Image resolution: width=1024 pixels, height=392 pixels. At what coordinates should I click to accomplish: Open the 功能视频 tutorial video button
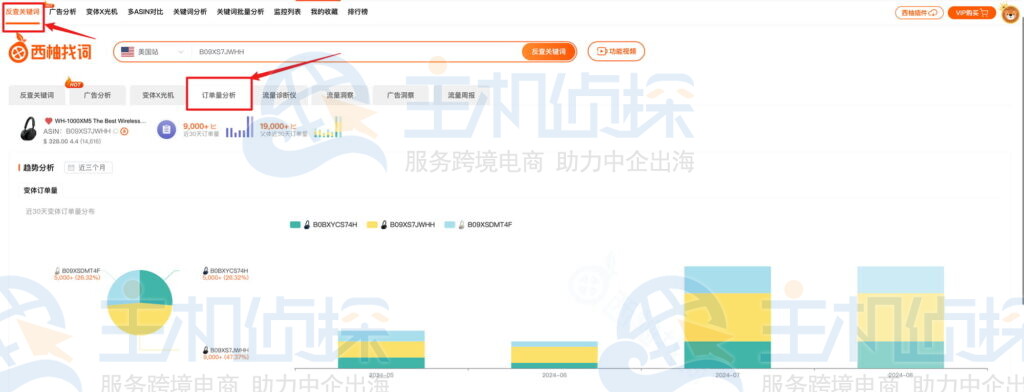pos(616,52)
